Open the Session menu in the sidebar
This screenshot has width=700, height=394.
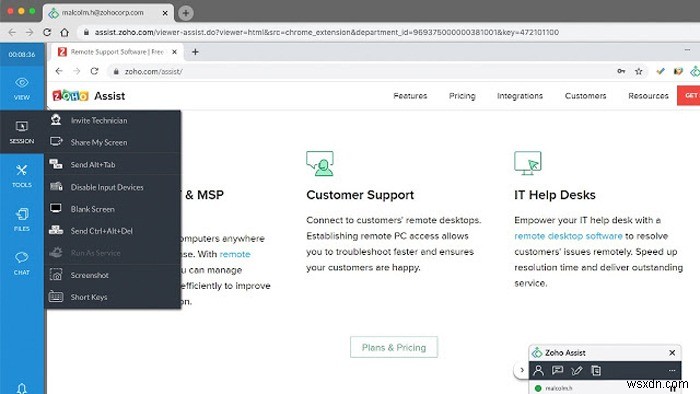pyautogui.click(x=22, y=132)
